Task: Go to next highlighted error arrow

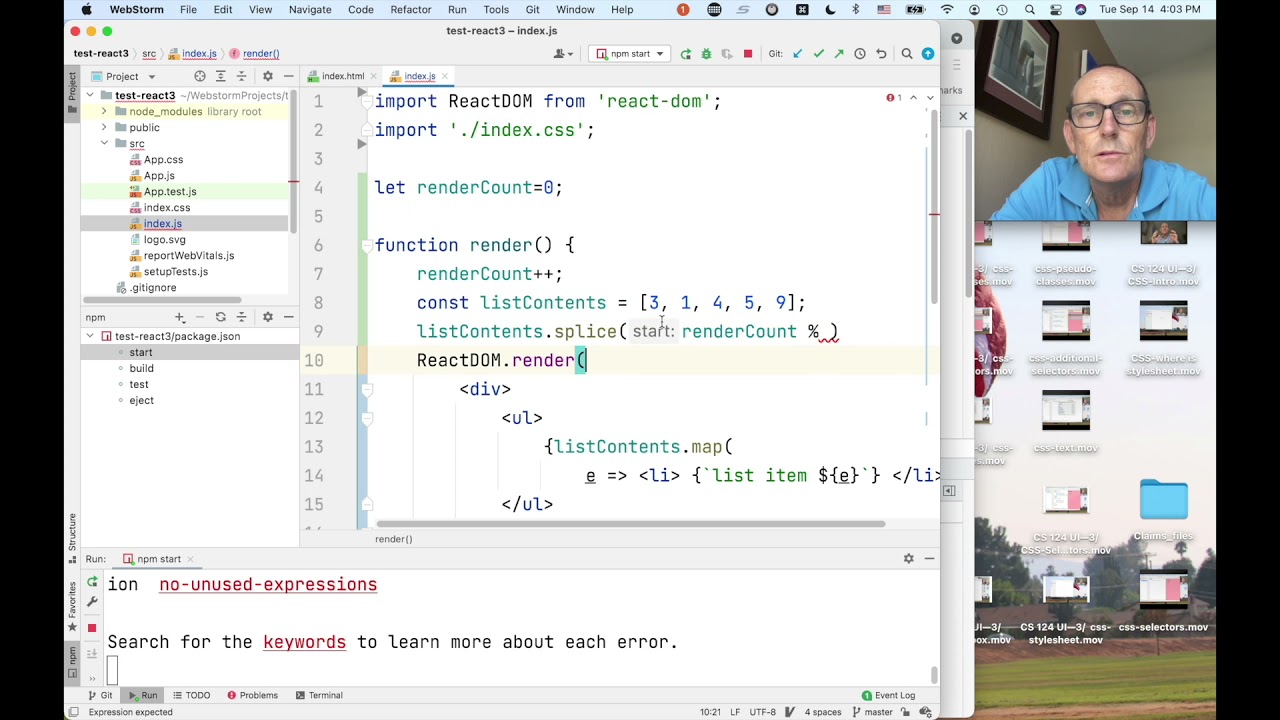Action: (x=930, y=98)
